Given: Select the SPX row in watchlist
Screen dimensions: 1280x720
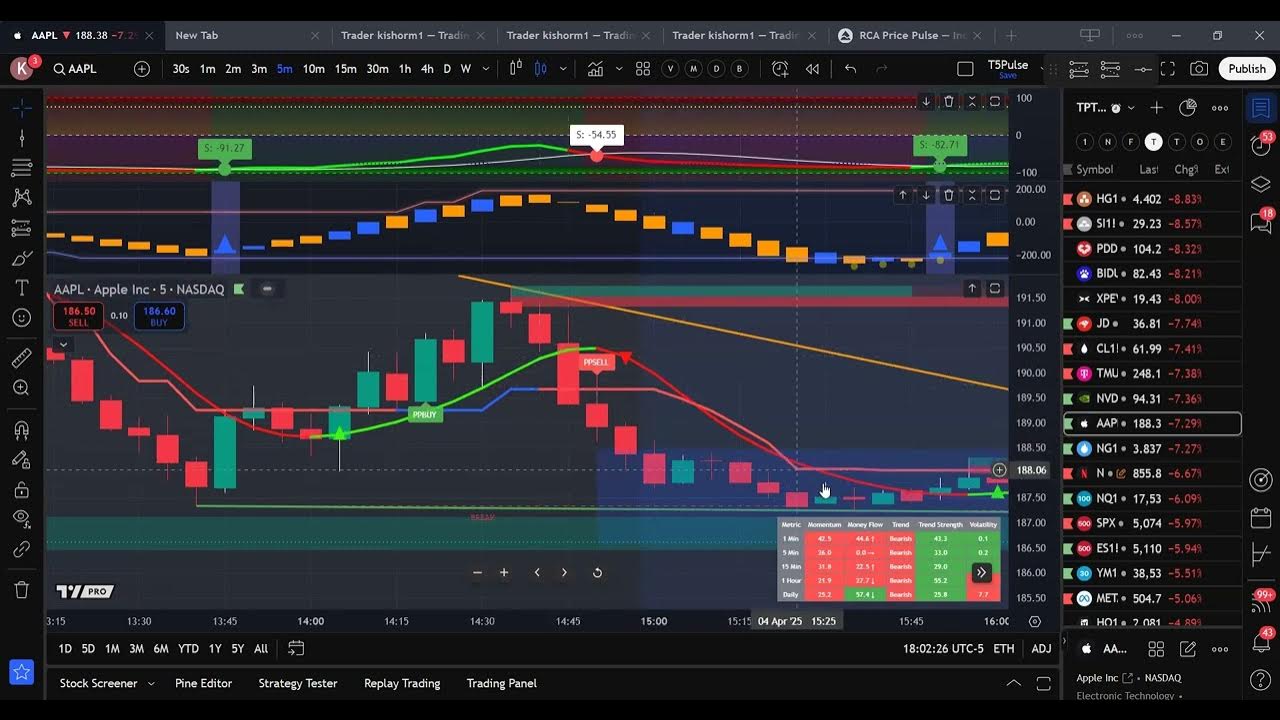Looking at the screenshot, I should [1151, 523].
